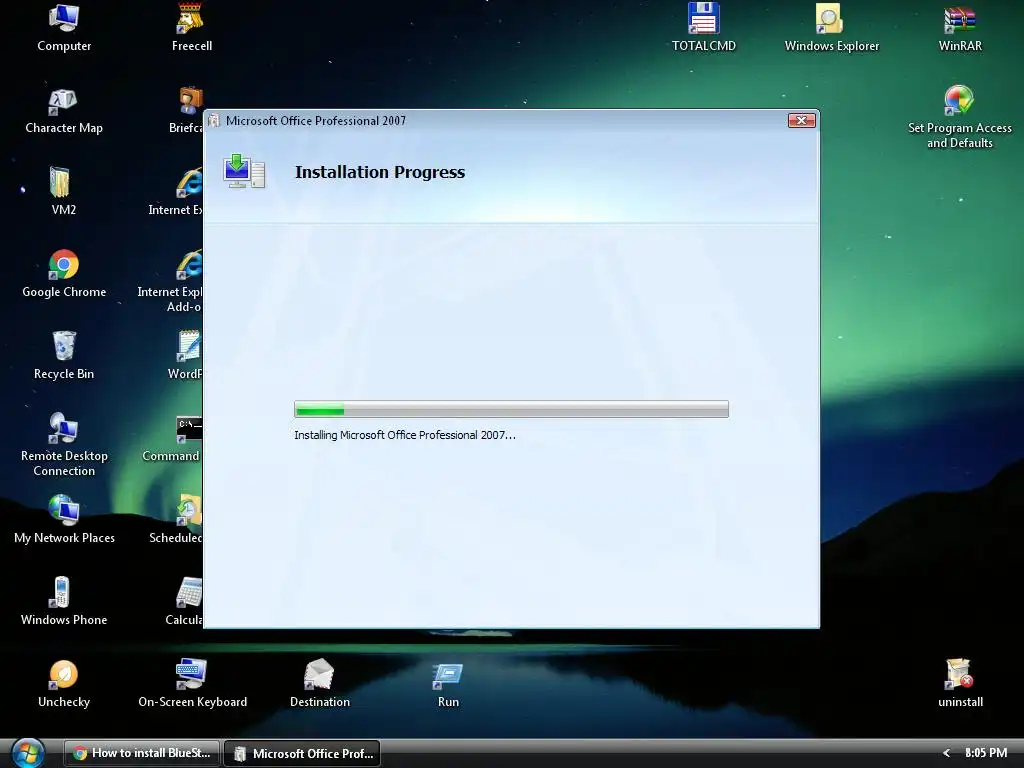This screenshot has height=768, width=1024.
Task: Select the partially hidden Briefcase icon
Action: click(186, 111)
